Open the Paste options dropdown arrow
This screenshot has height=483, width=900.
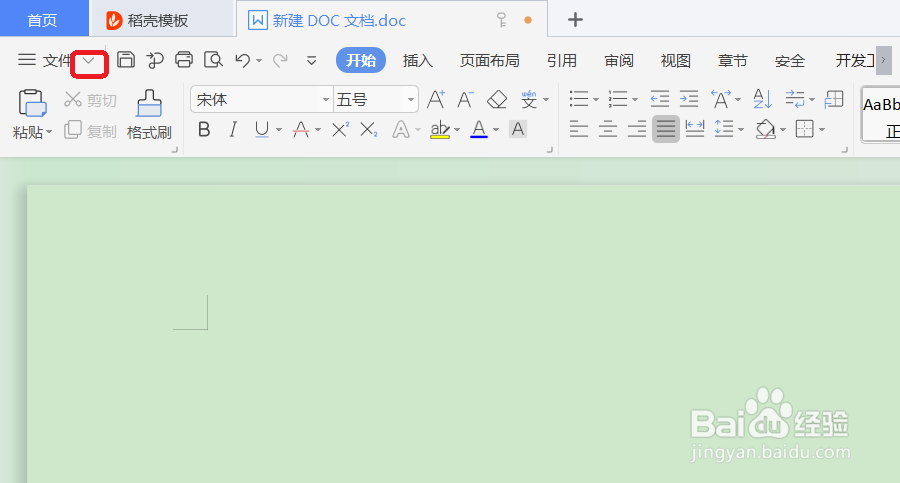click(x=49, y=132)
